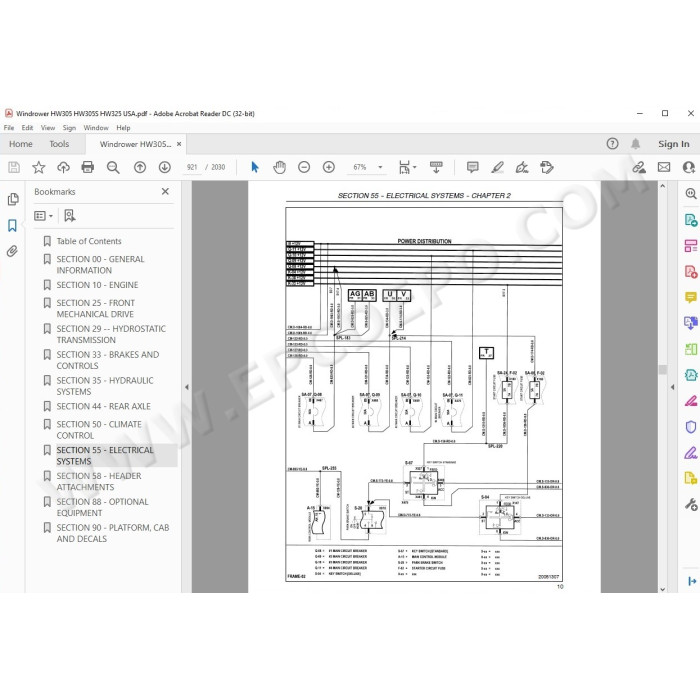Activate the Selection arrow tool
Viewport: 700px width, 700px height.
click(255, 167)
